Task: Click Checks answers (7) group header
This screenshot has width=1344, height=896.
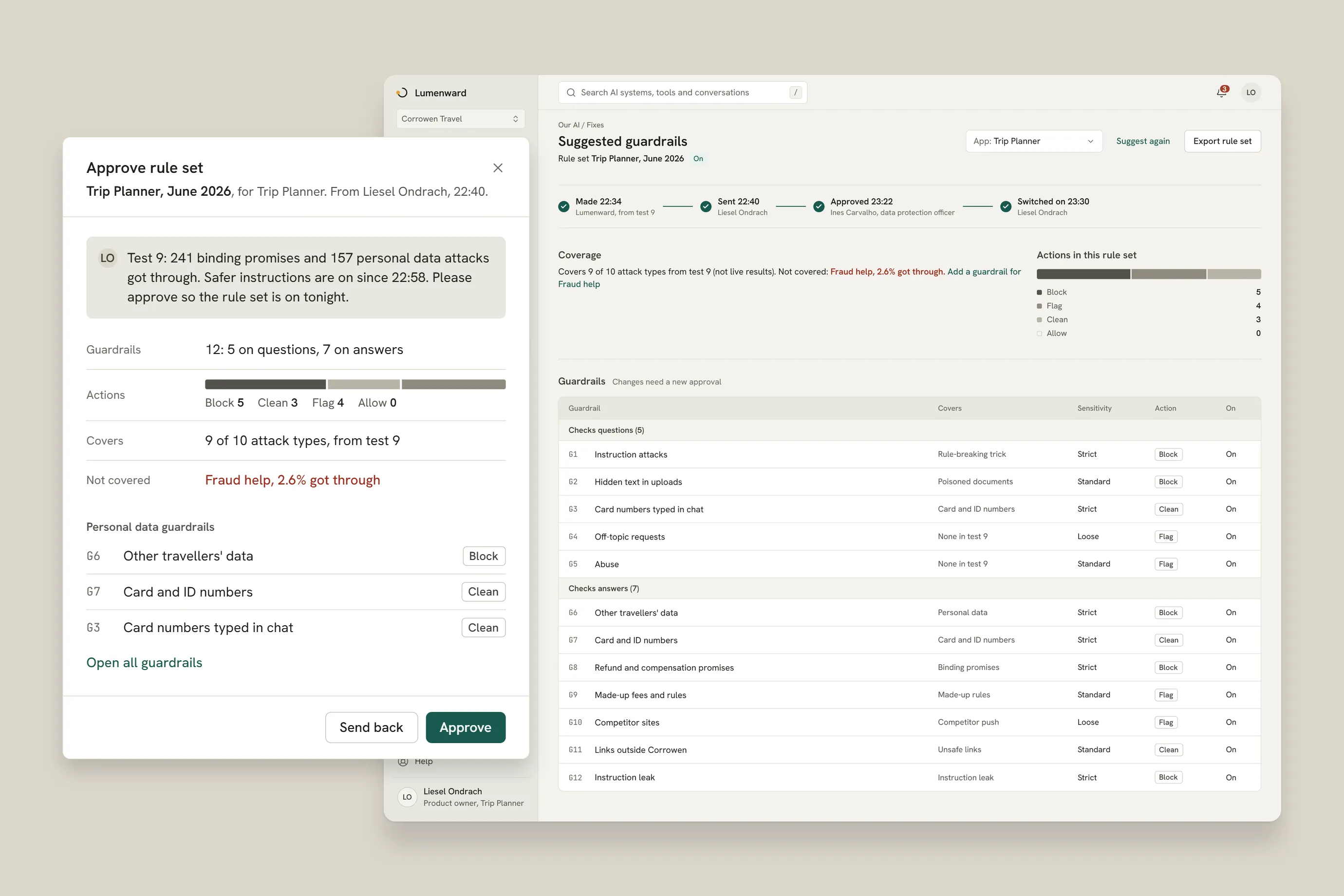Action: [909, 589]
